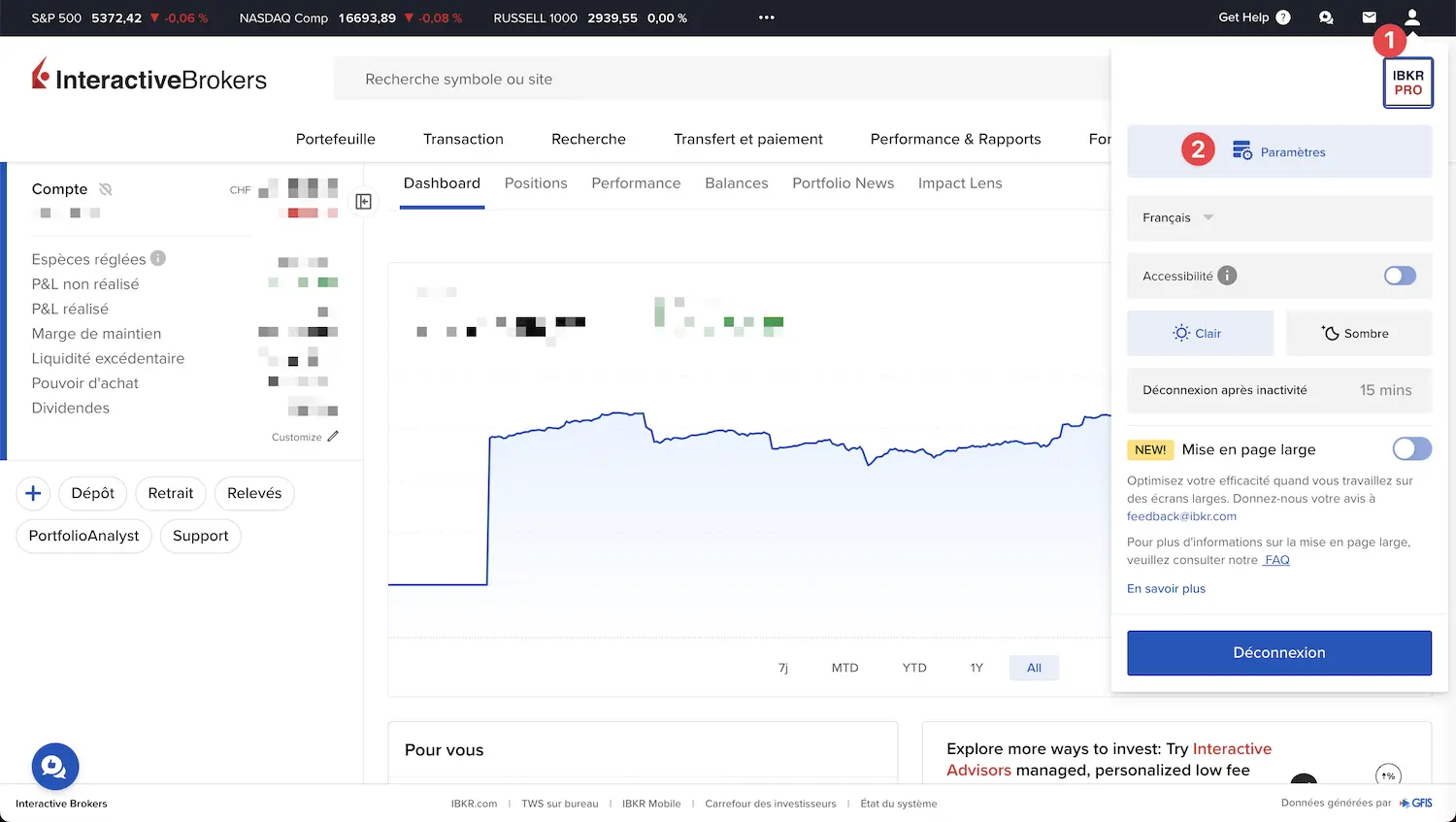
Task: Click the moon icon for Sombre theme
Action: [x=1330, y=333]
